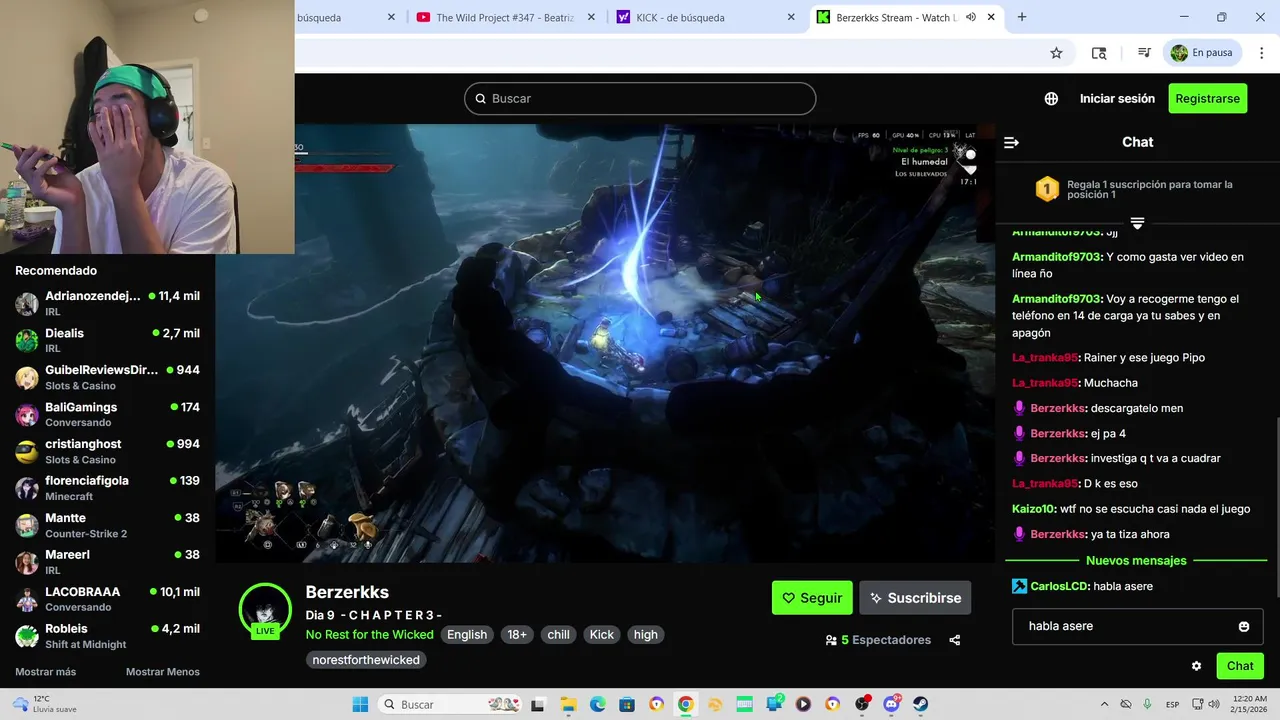Open LACOBRAAA recommended channel
1280x720 pixels.
107,599
